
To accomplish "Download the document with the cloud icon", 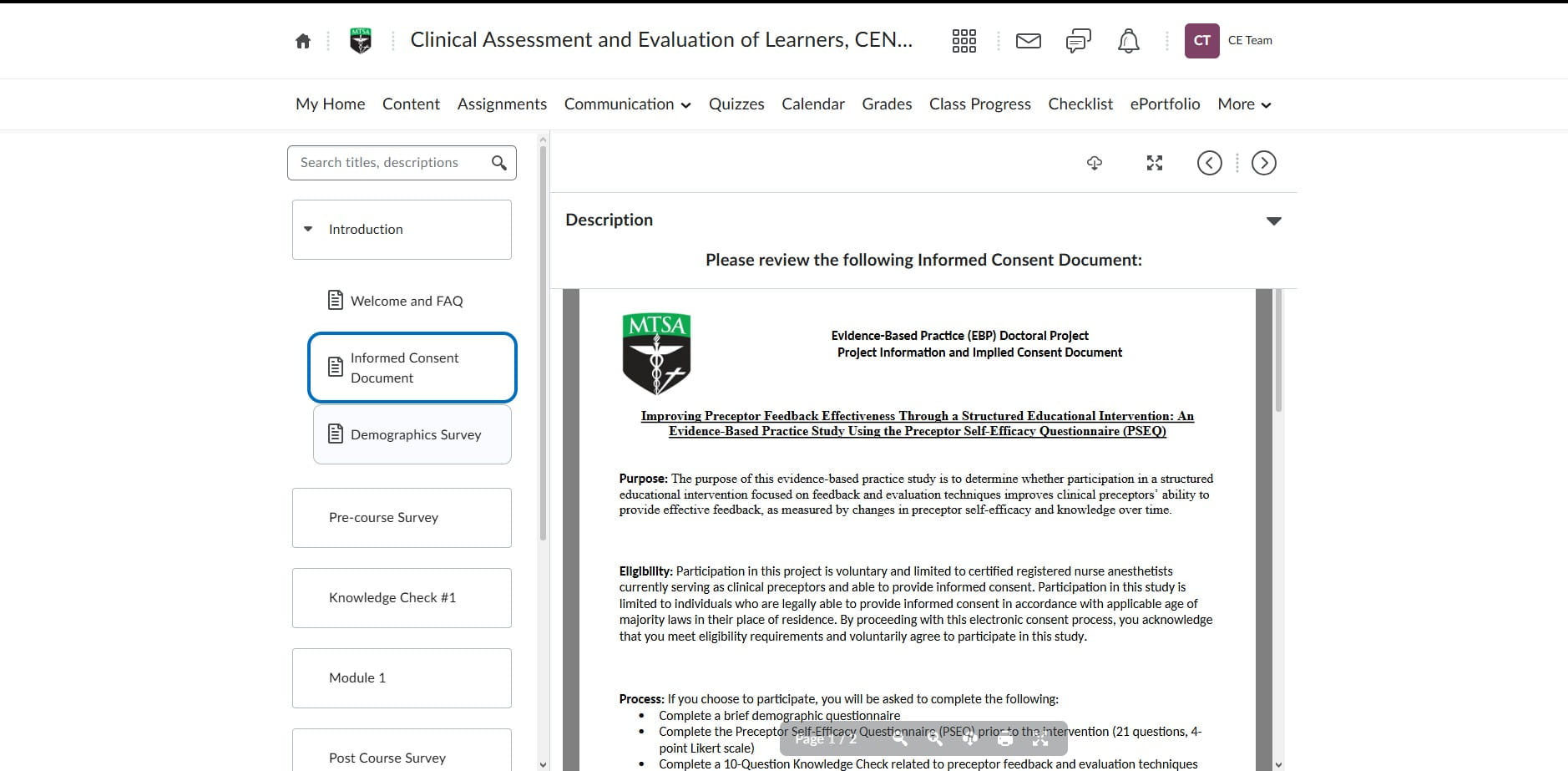I will point(1095,163).
